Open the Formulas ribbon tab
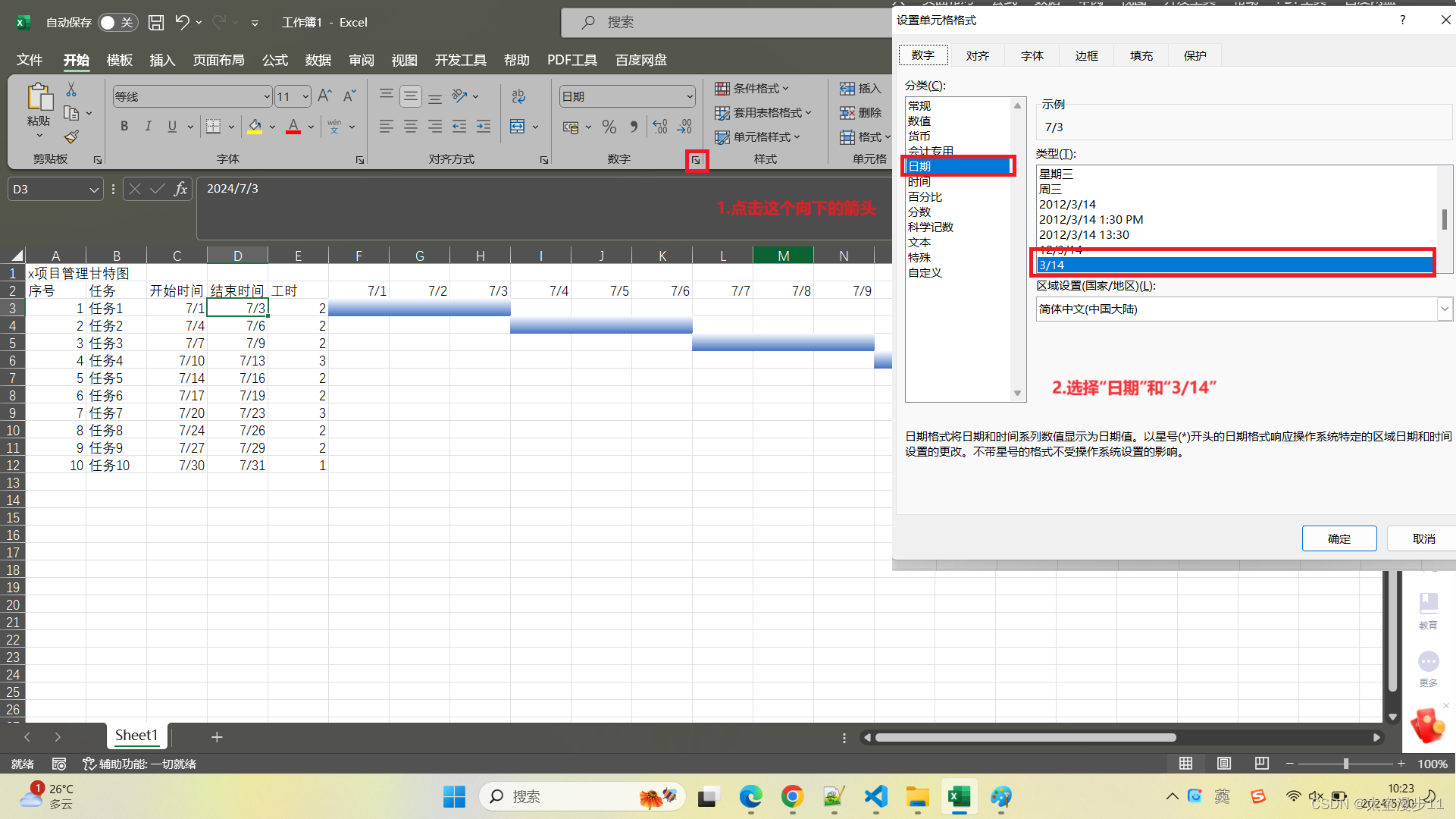 pyautogui.click(x=274, y=60)
